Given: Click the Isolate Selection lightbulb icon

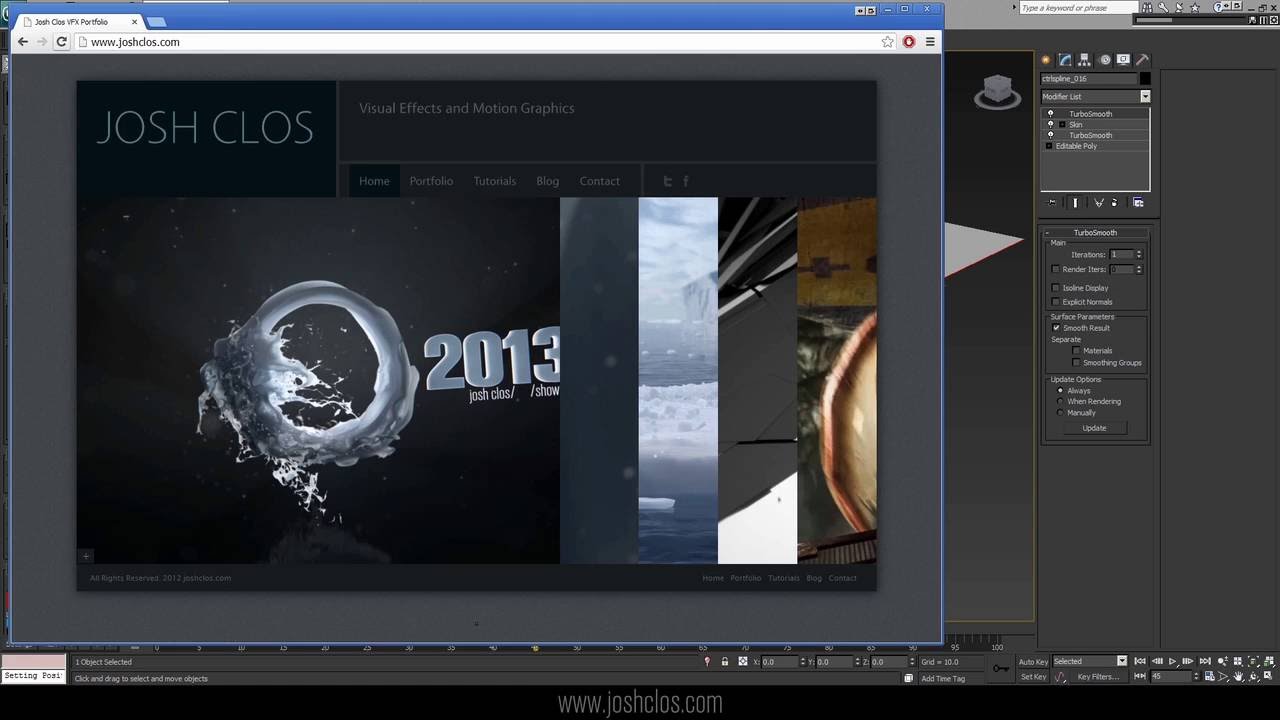Looking at the screenshot, I should pyautogui.click(x=707, y=661).
